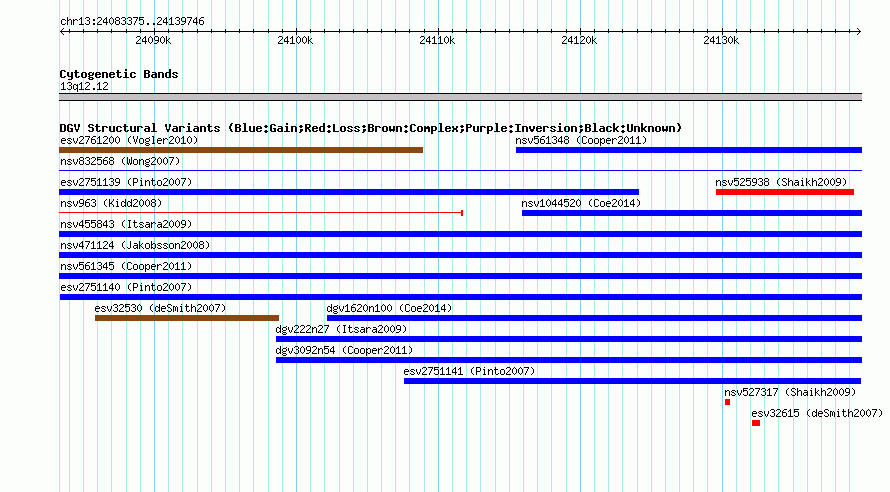Click the Cytogenetic Bands track title
Screen dimensions: 890x492
(x=119, y=74)
